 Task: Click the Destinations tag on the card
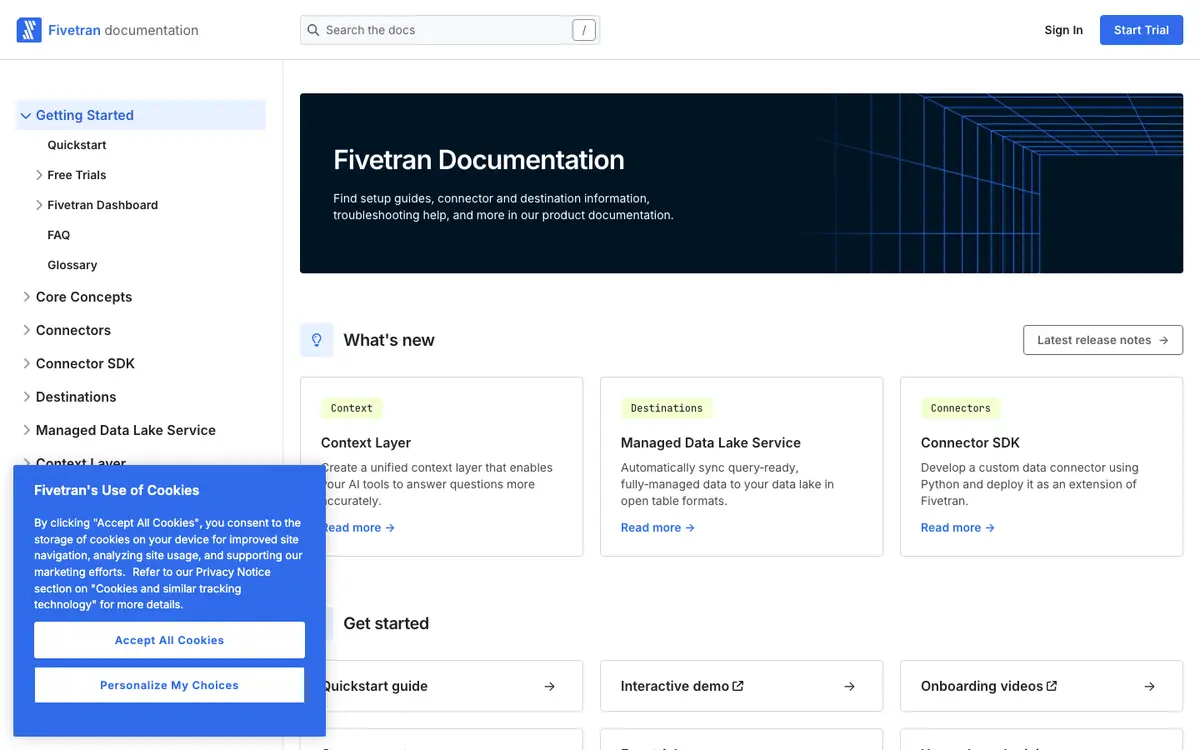(x=667, y=408)
